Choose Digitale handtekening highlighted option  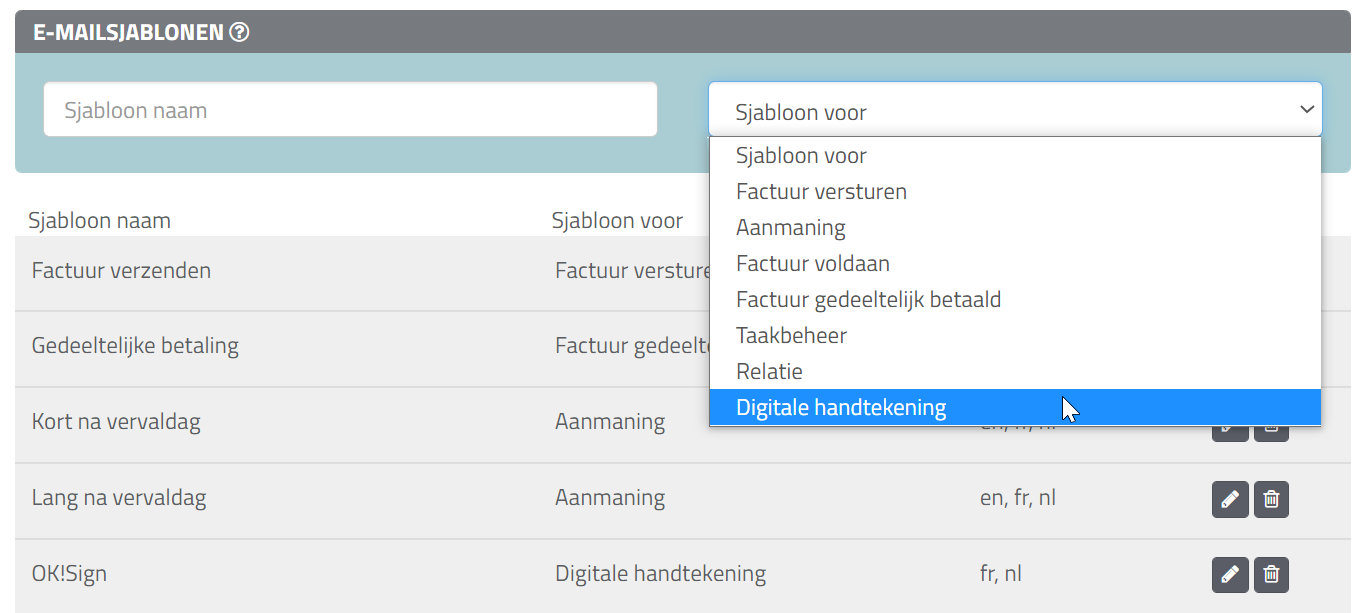point(840,407)
